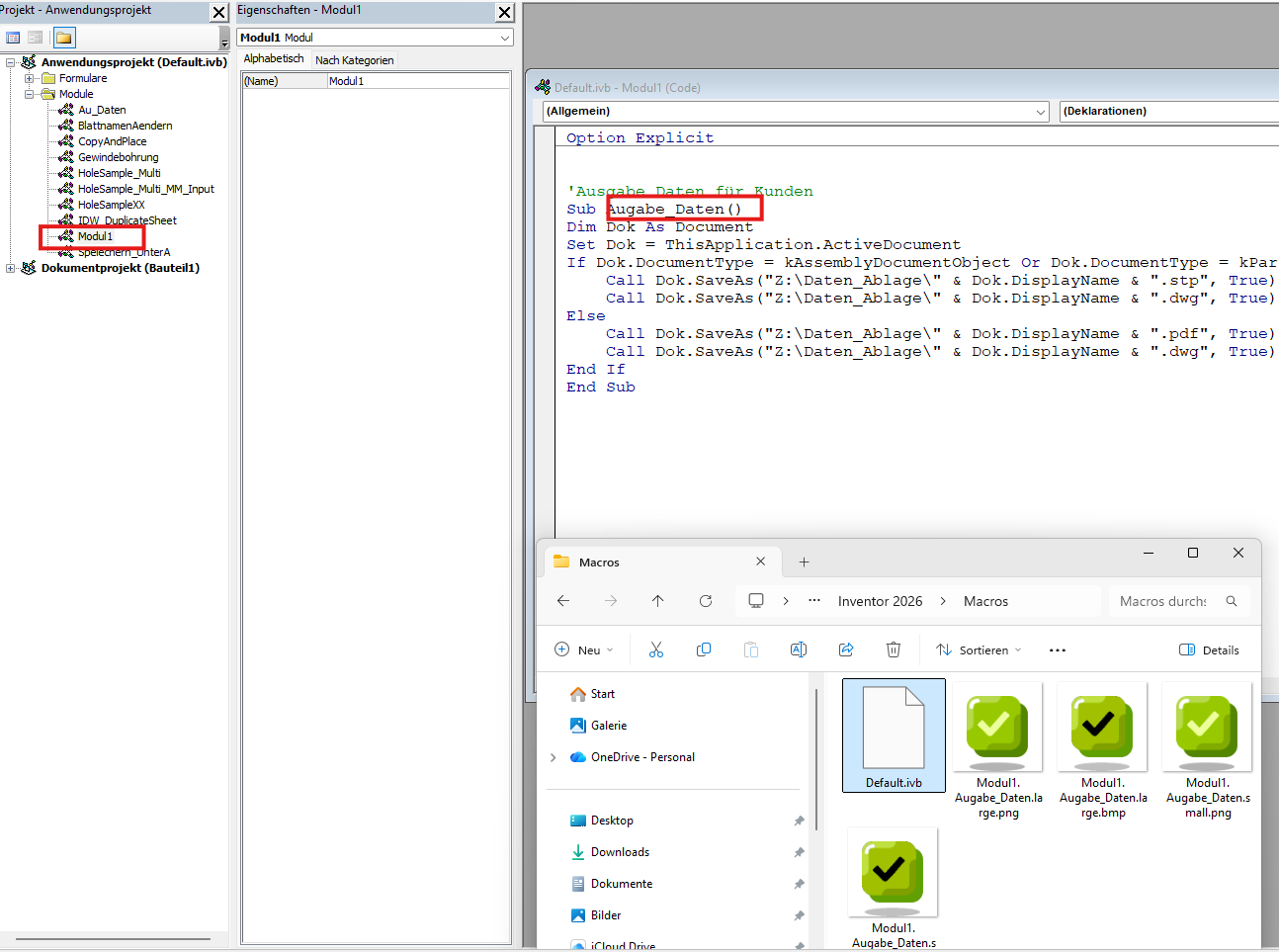The image size is (1279, 952).
Task: Click the Share icon in Explorer toolbar
Action: pyautogui.click(x=846, y=649)
